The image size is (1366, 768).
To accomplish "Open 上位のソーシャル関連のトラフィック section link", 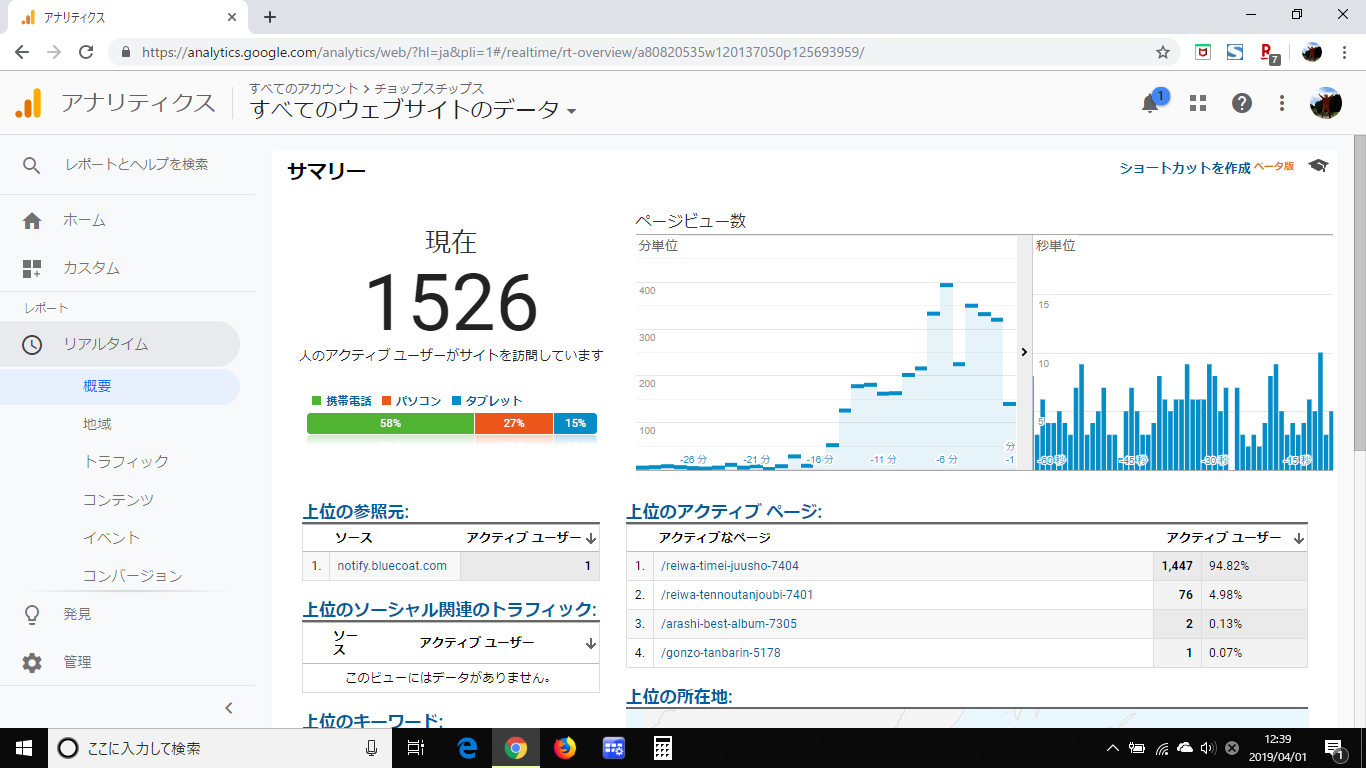I will tap(449, 610).
